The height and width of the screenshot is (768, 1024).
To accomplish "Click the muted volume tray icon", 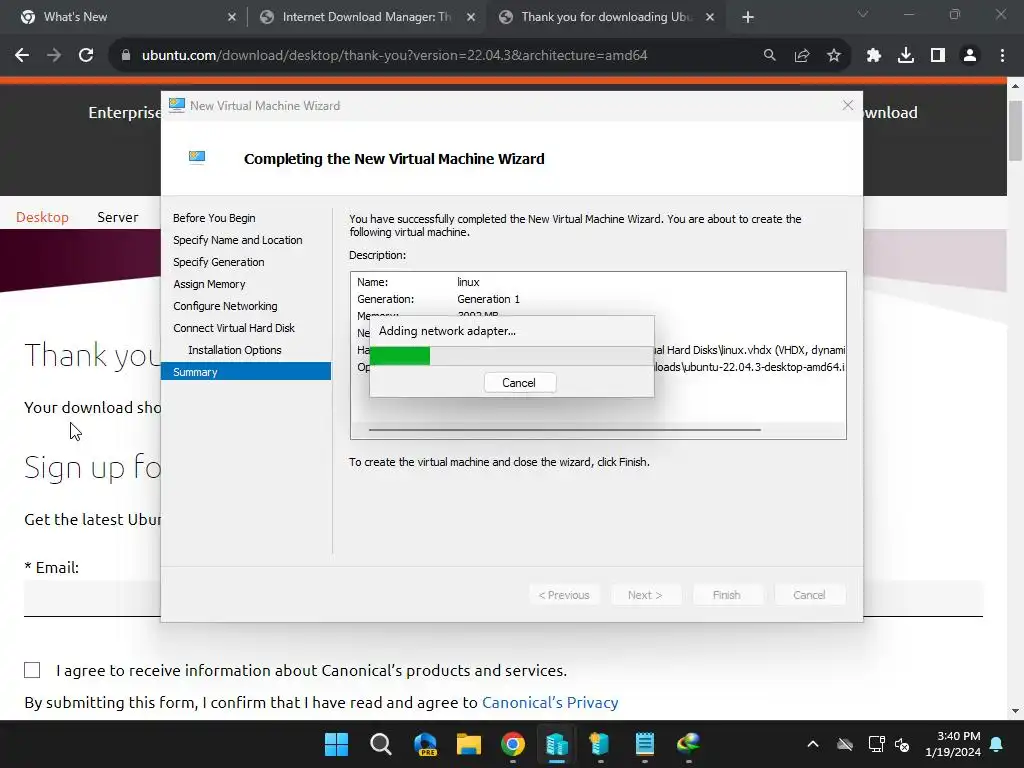I will [902, 744].
